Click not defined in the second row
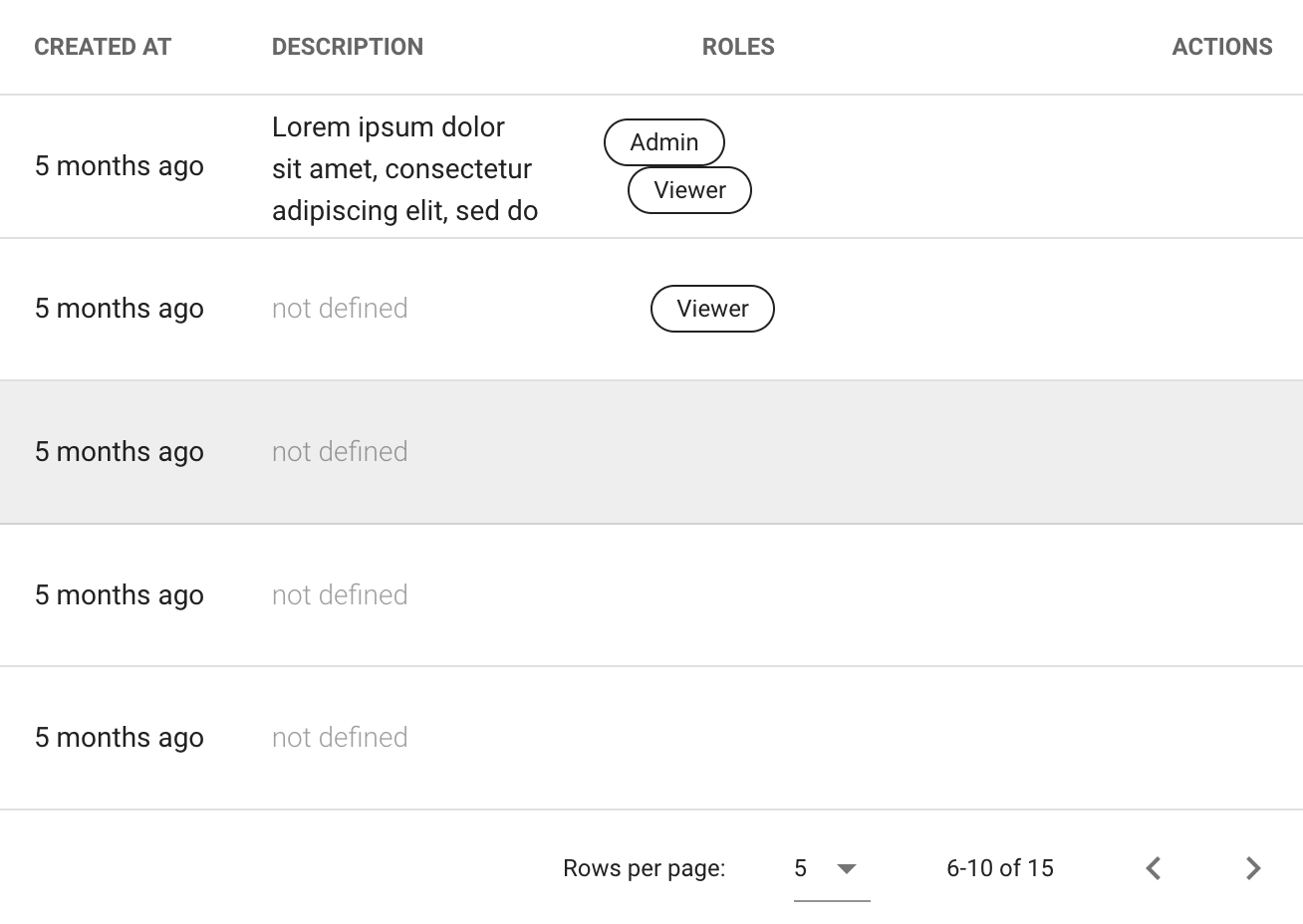 (x=339, y=308)
